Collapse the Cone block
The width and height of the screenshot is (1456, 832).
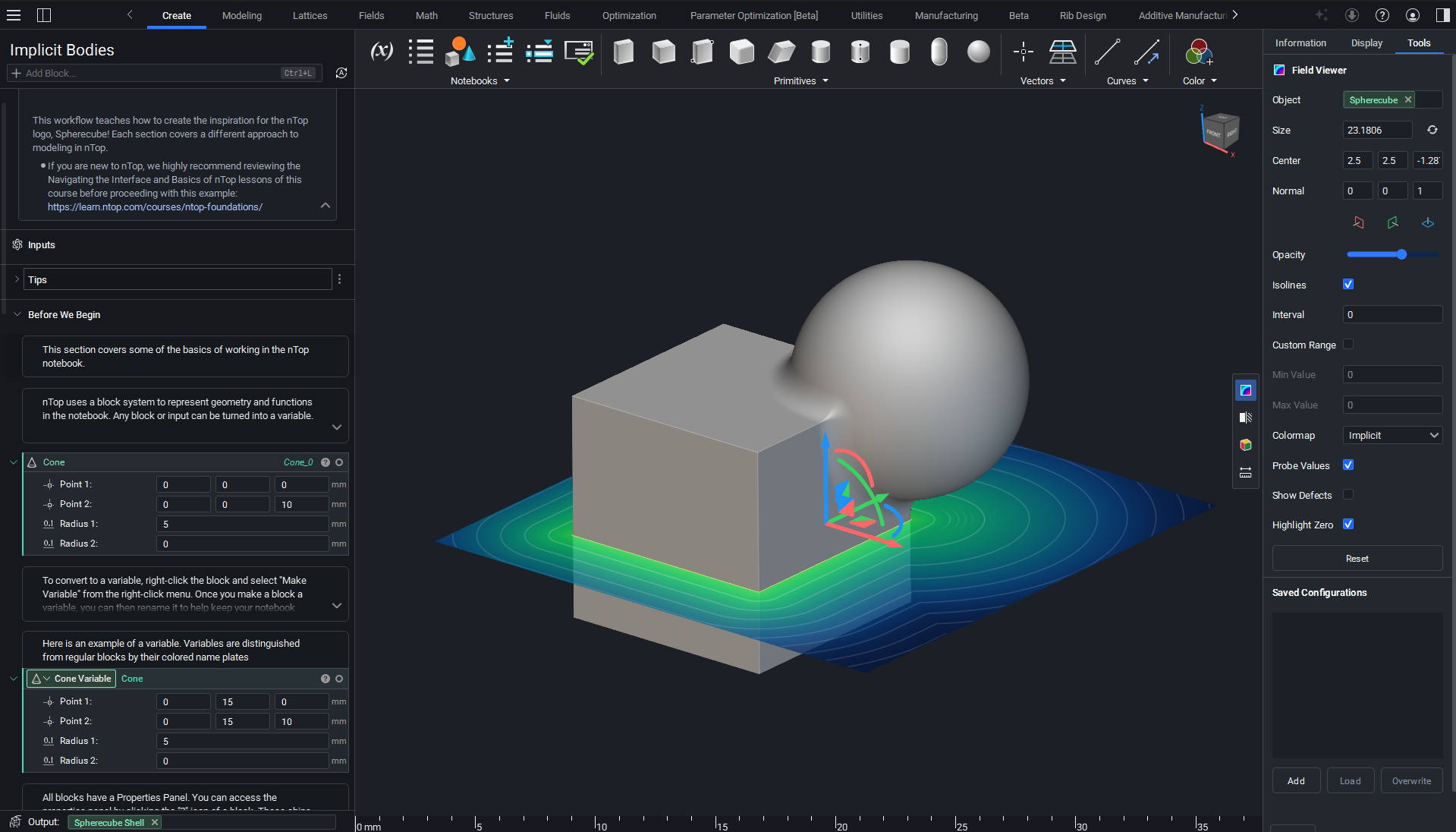[x=13, y=462]
